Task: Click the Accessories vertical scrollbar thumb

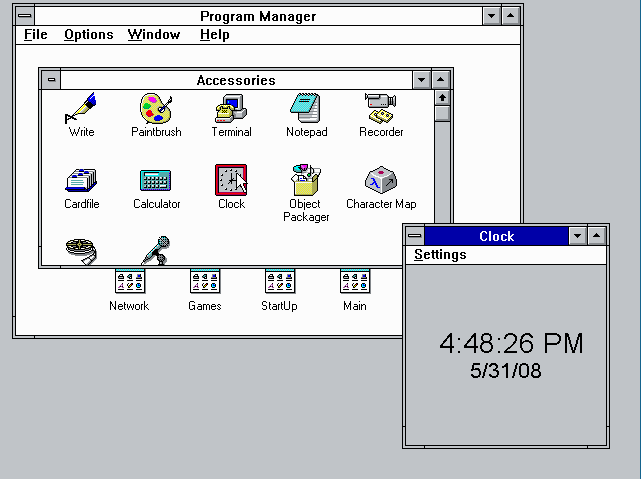Action: [x=442, y=113]
